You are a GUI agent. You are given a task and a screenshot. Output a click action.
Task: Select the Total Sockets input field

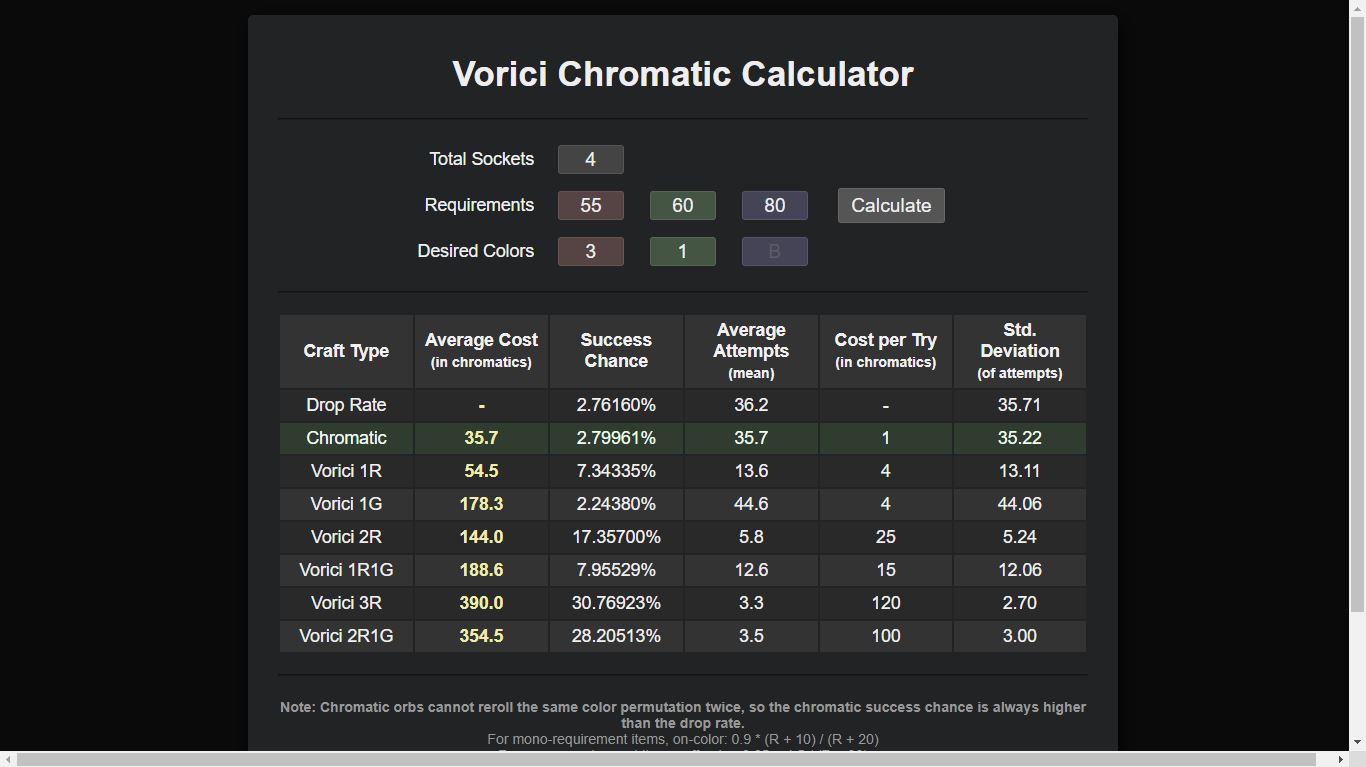click(x=591, y=160)
